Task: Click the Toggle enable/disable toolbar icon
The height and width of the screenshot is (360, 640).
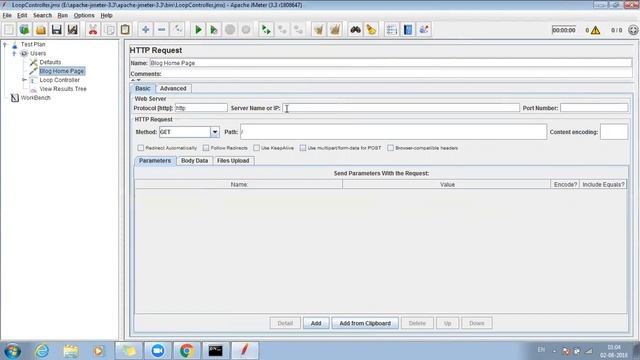Action: coord(178,29)
